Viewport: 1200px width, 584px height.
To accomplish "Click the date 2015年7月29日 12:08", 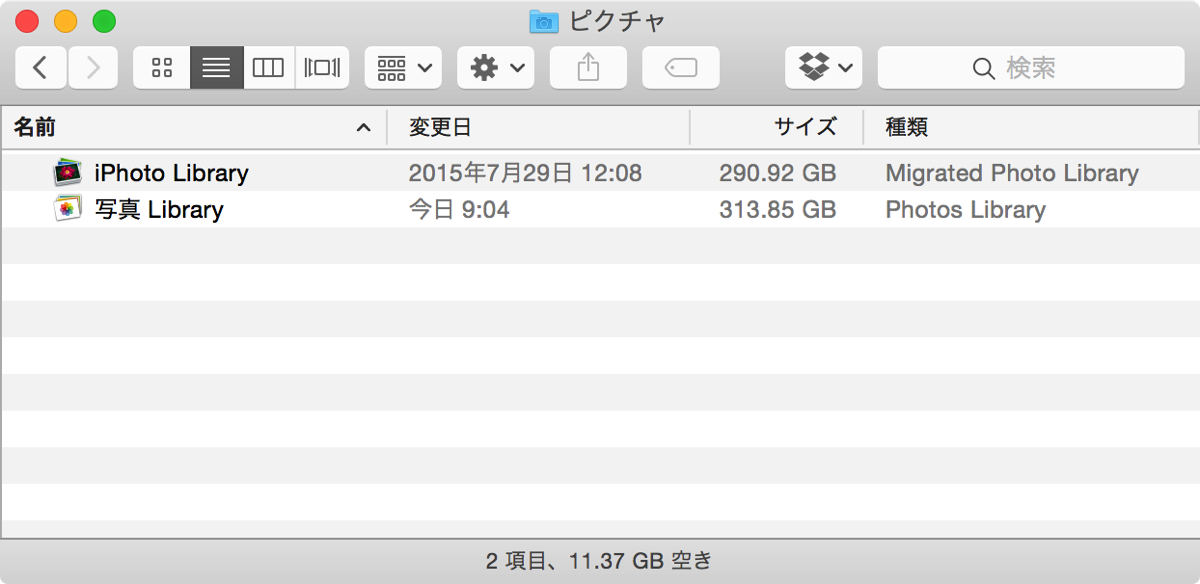I will point(525,173).
